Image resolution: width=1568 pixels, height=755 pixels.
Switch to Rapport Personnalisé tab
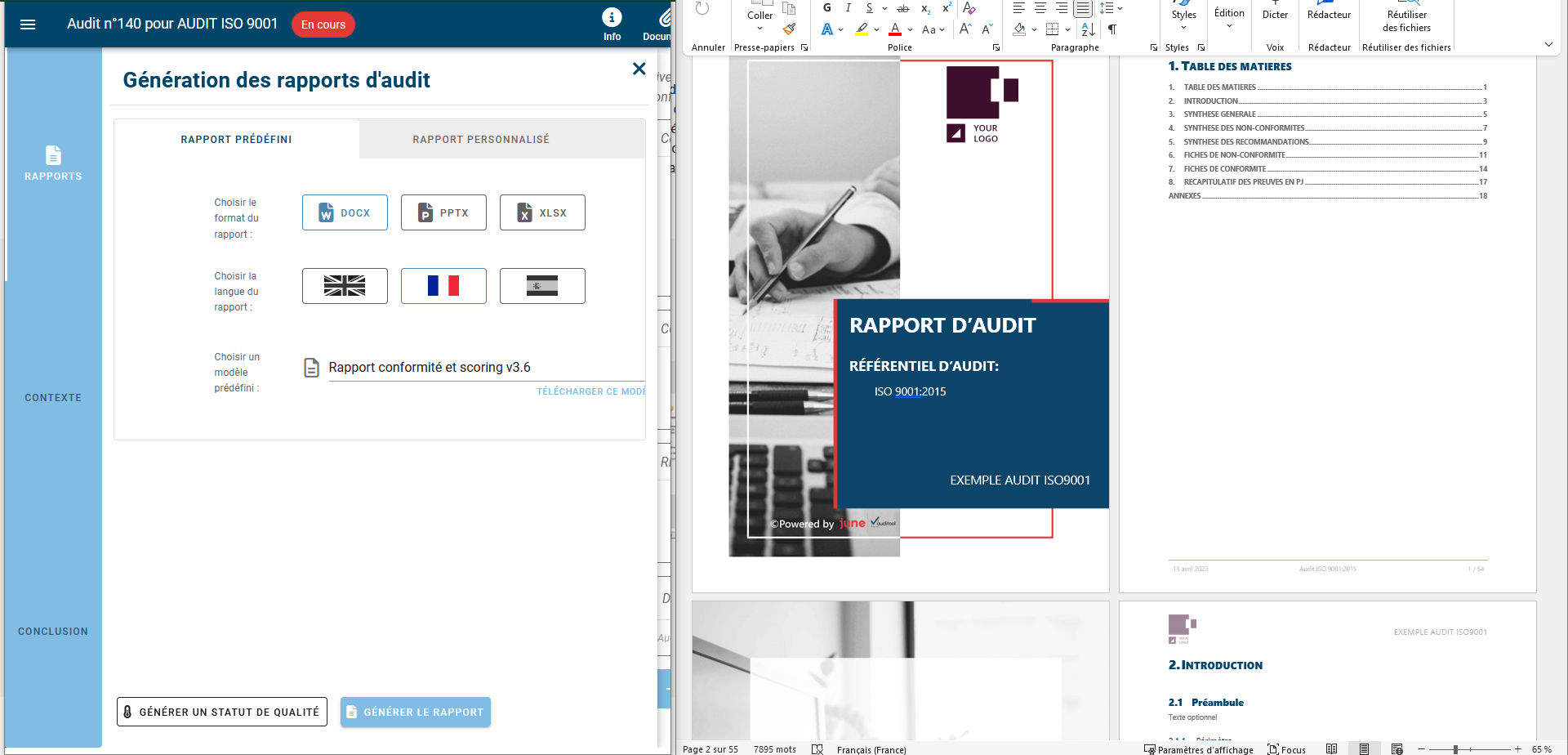[481, 140]
